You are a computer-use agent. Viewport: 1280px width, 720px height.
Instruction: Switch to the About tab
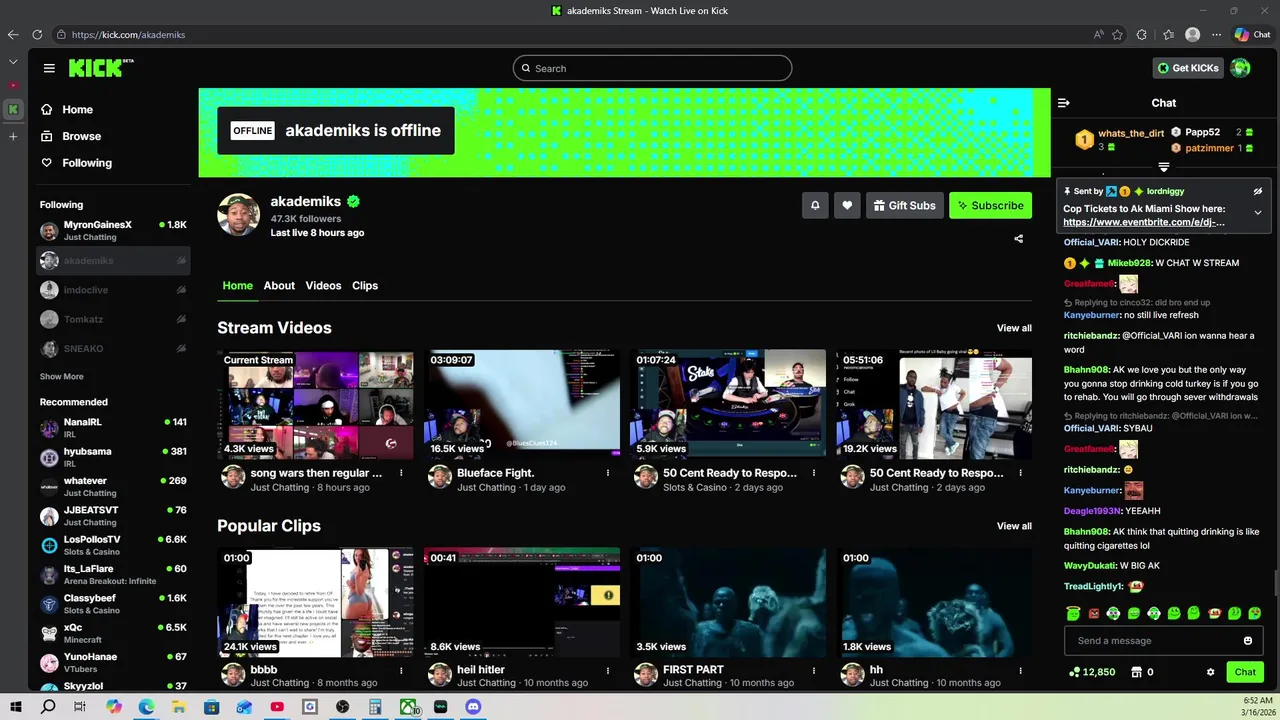[279, 285]
